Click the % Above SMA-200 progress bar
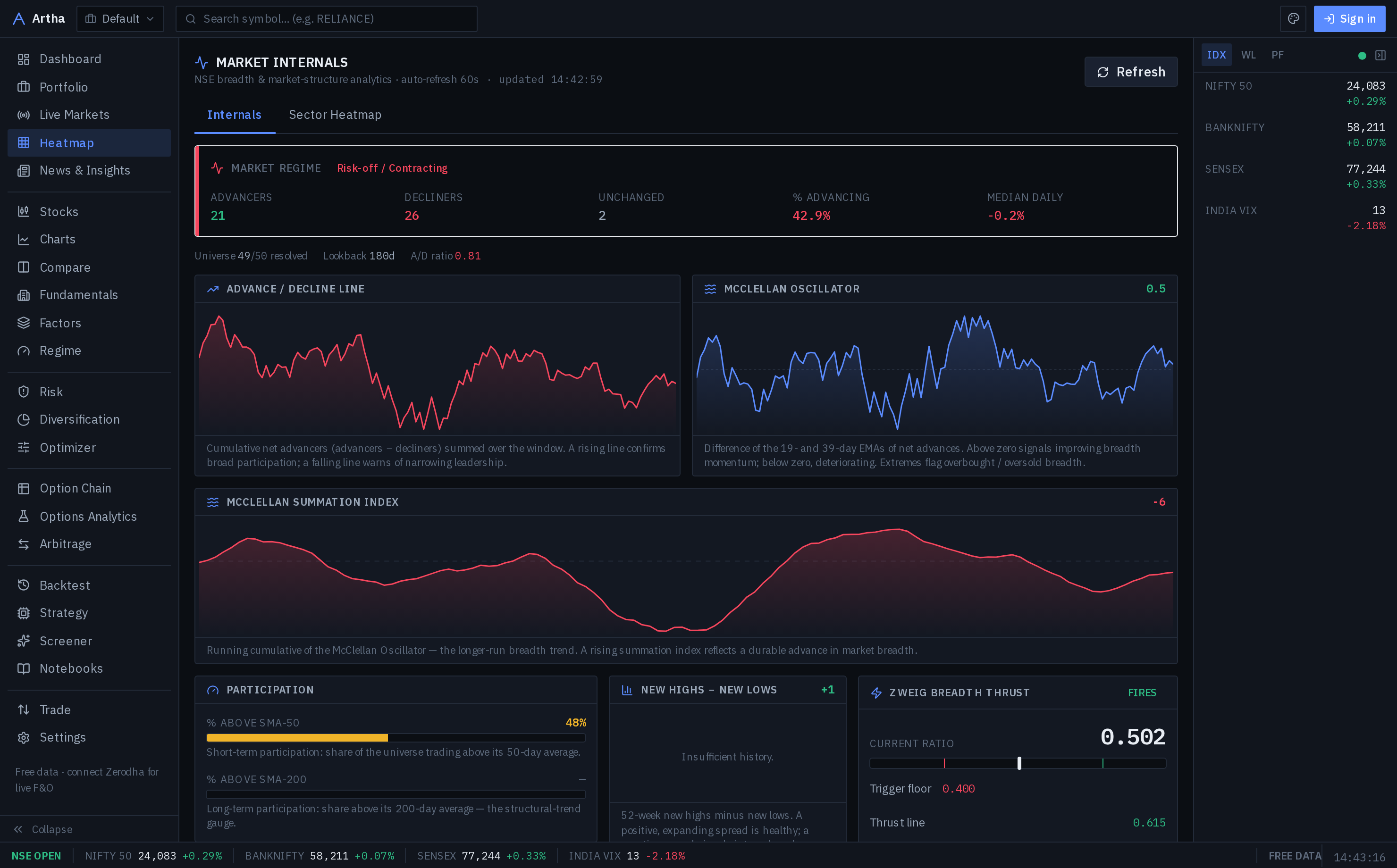This screenshot has height=868, width=1397. pos(396,794)
